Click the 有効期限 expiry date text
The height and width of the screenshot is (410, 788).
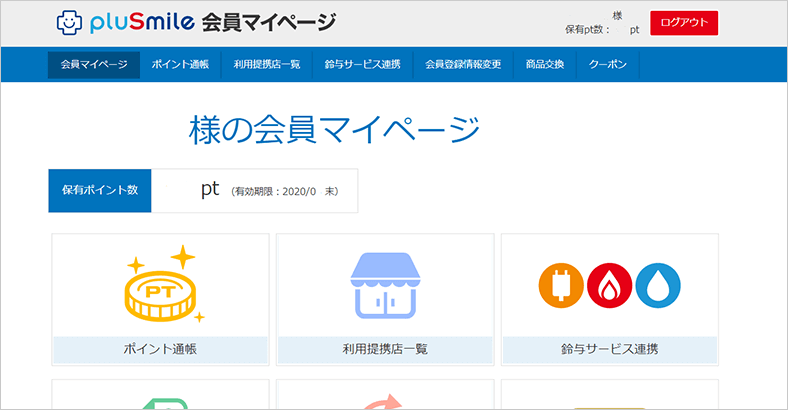(285, 191)
